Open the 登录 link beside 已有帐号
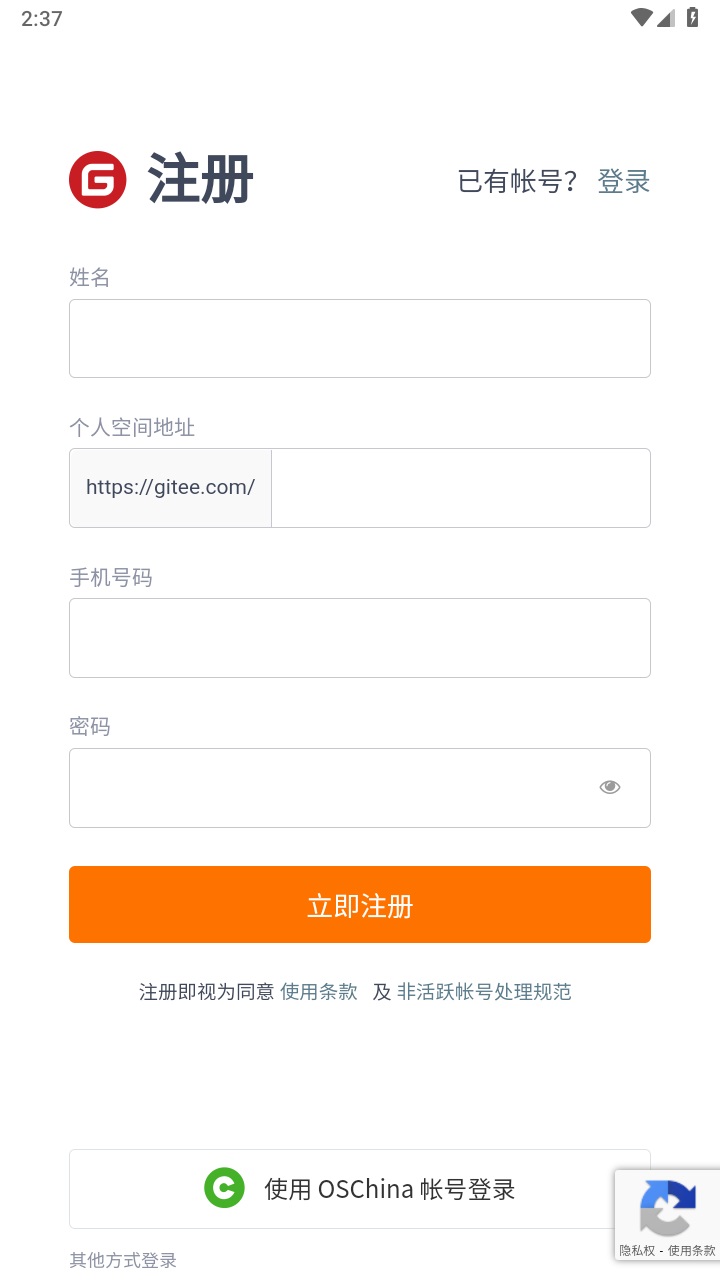The height and width of the screenshot is (1280, 720). point(624,181)
